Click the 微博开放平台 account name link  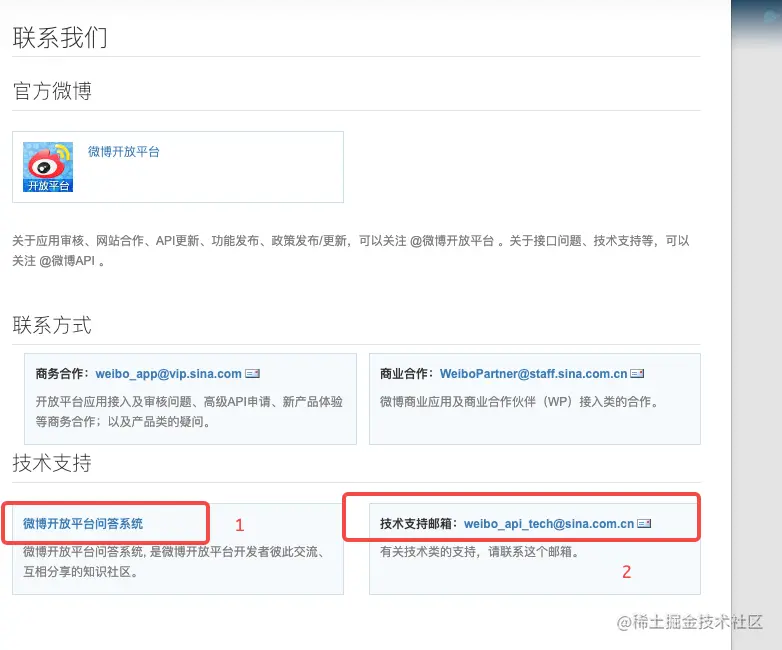(x=124, y=152)
